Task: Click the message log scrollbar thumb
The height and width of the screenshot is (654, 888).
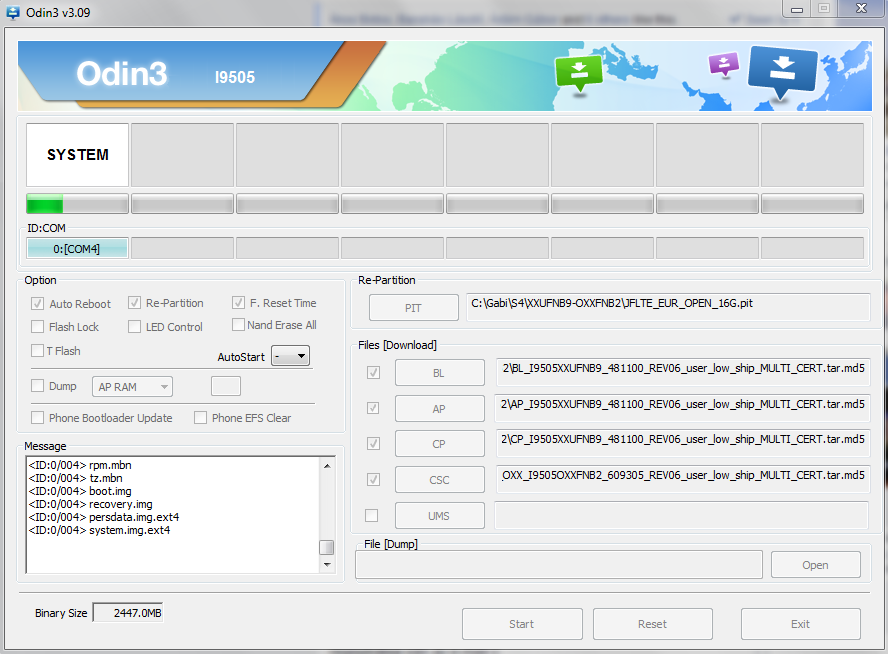Action: click(x=327, y=547)
